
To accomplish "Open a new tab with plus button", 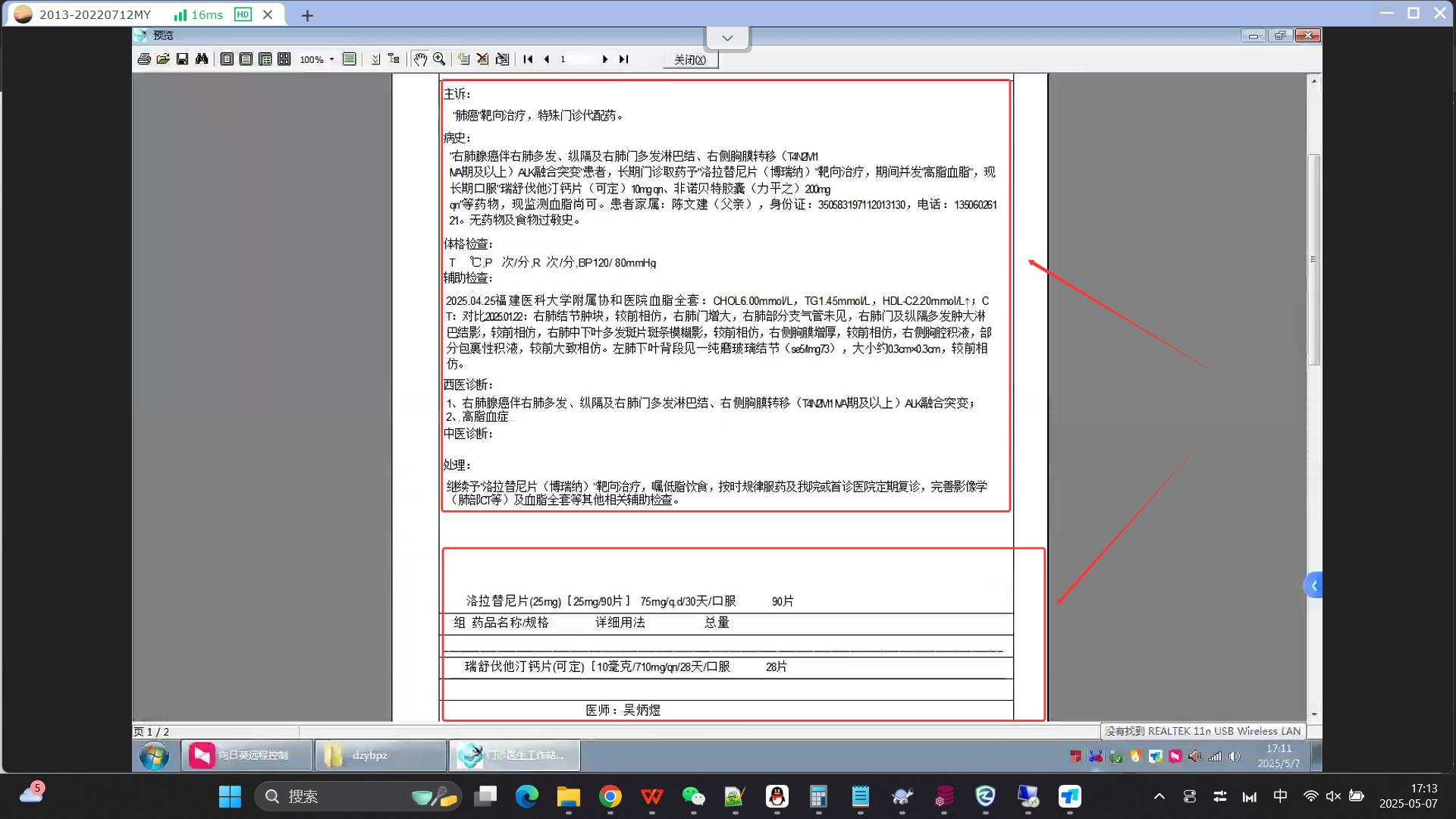I will click(x=307, y=15).
